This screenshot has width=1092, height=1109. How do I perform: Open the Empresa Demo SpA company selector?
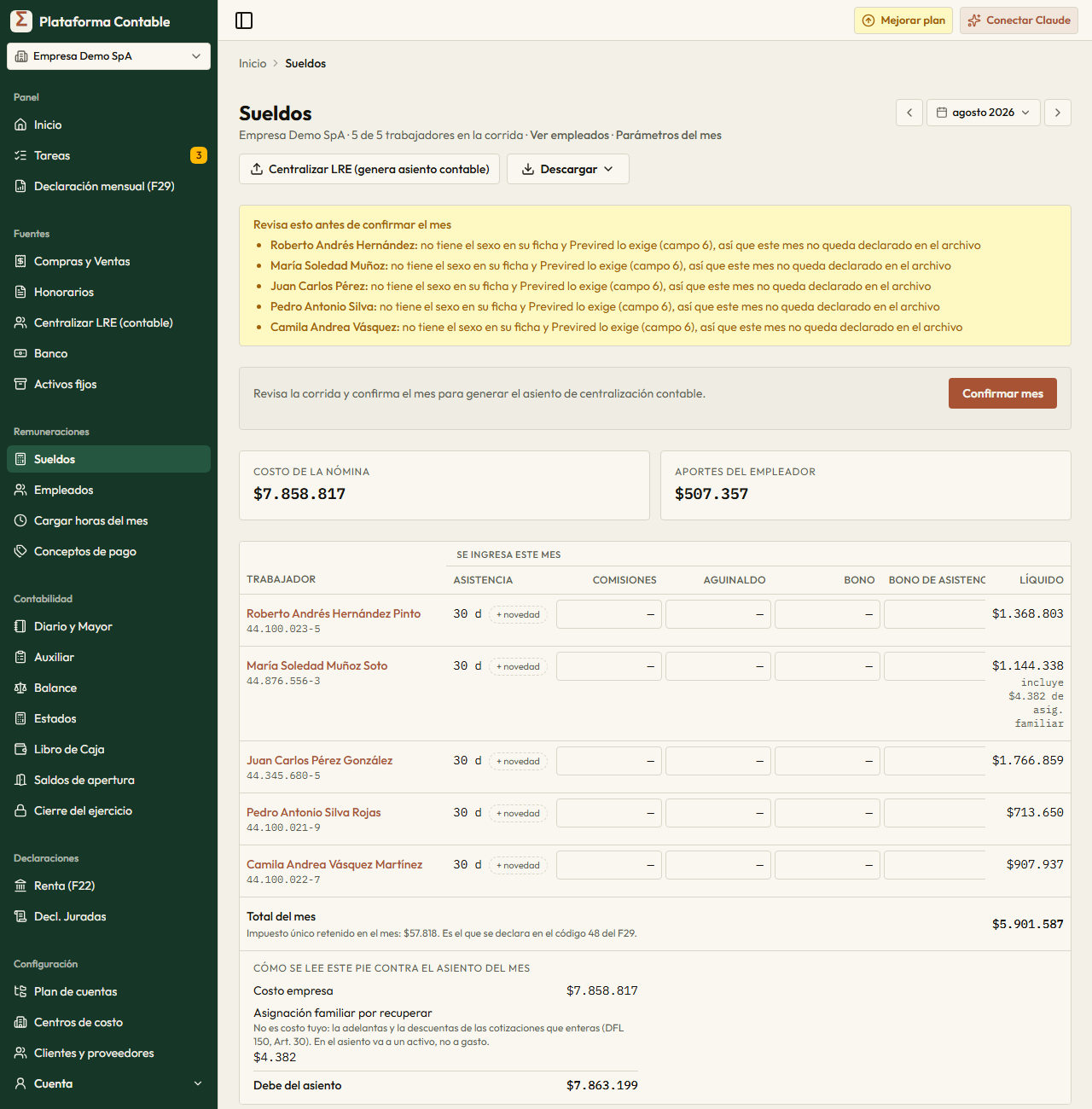point(109,56)
